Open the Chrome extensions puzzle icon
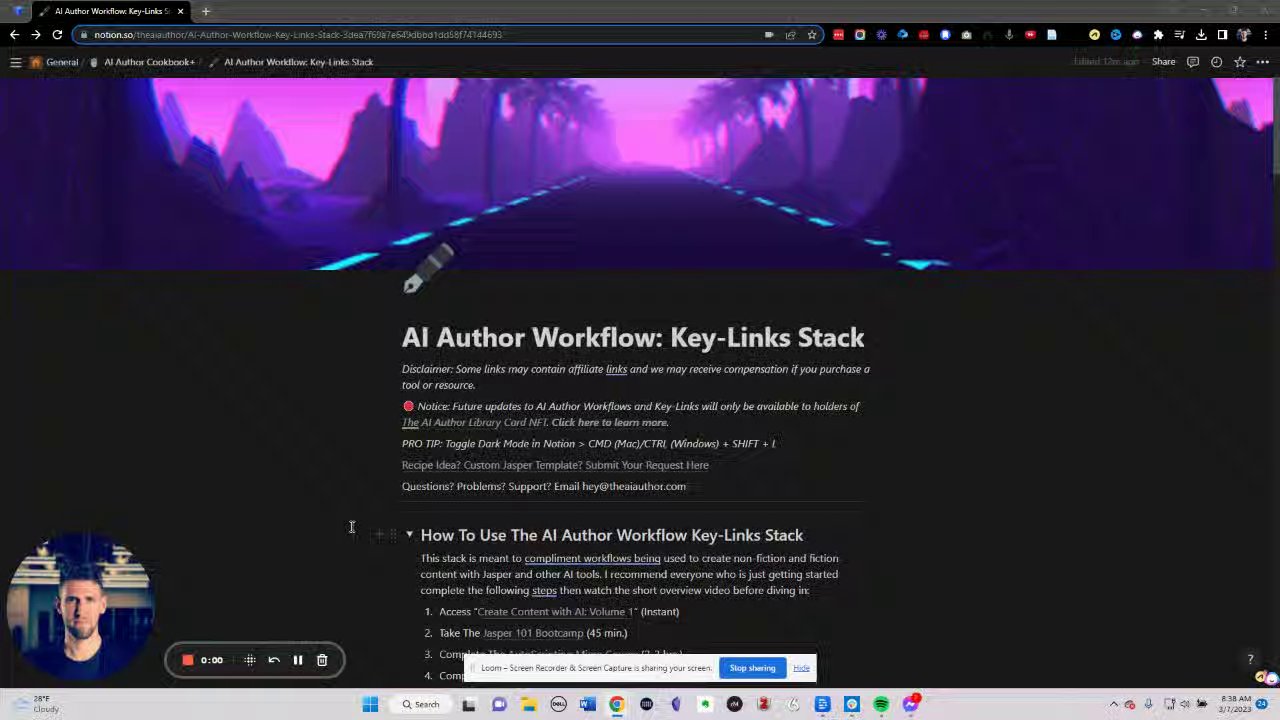The height and width of the screenshot is (720, 1280). coord(1158,35)
